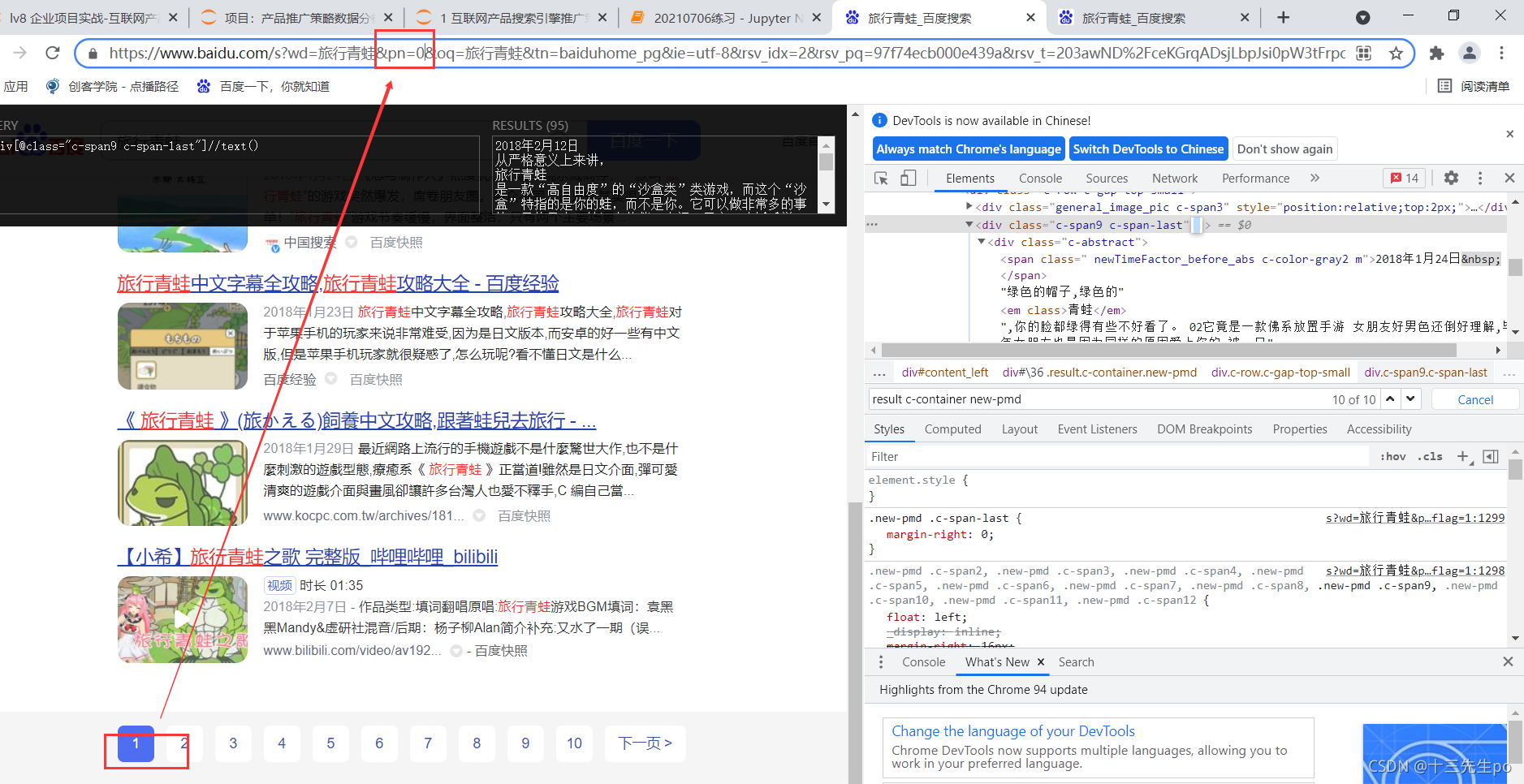This screenshot has width=1524, height=784.
Task: Open DevTools settings gear
Action: pyautogui.click(x=1451, y=179)
